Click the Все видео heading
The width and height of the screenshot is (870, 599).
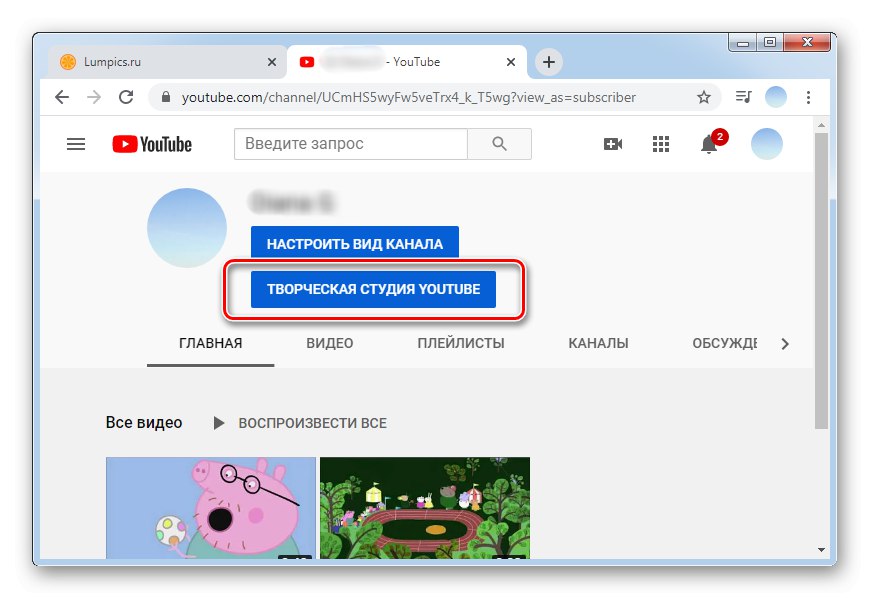click(144, 423)
